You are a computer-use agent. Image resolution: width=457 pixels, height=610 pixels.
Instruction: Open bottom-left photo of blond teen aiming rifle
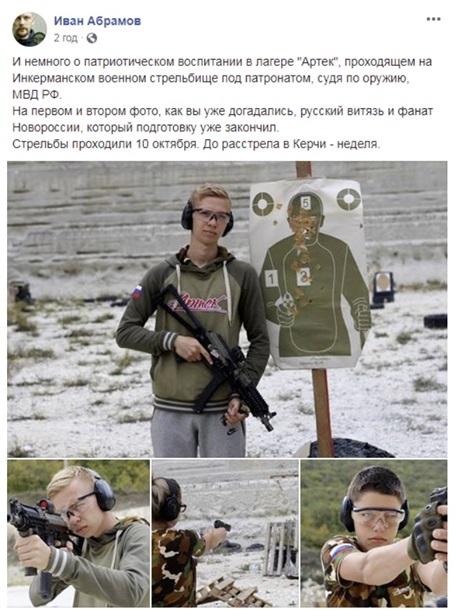pos(79,533)
